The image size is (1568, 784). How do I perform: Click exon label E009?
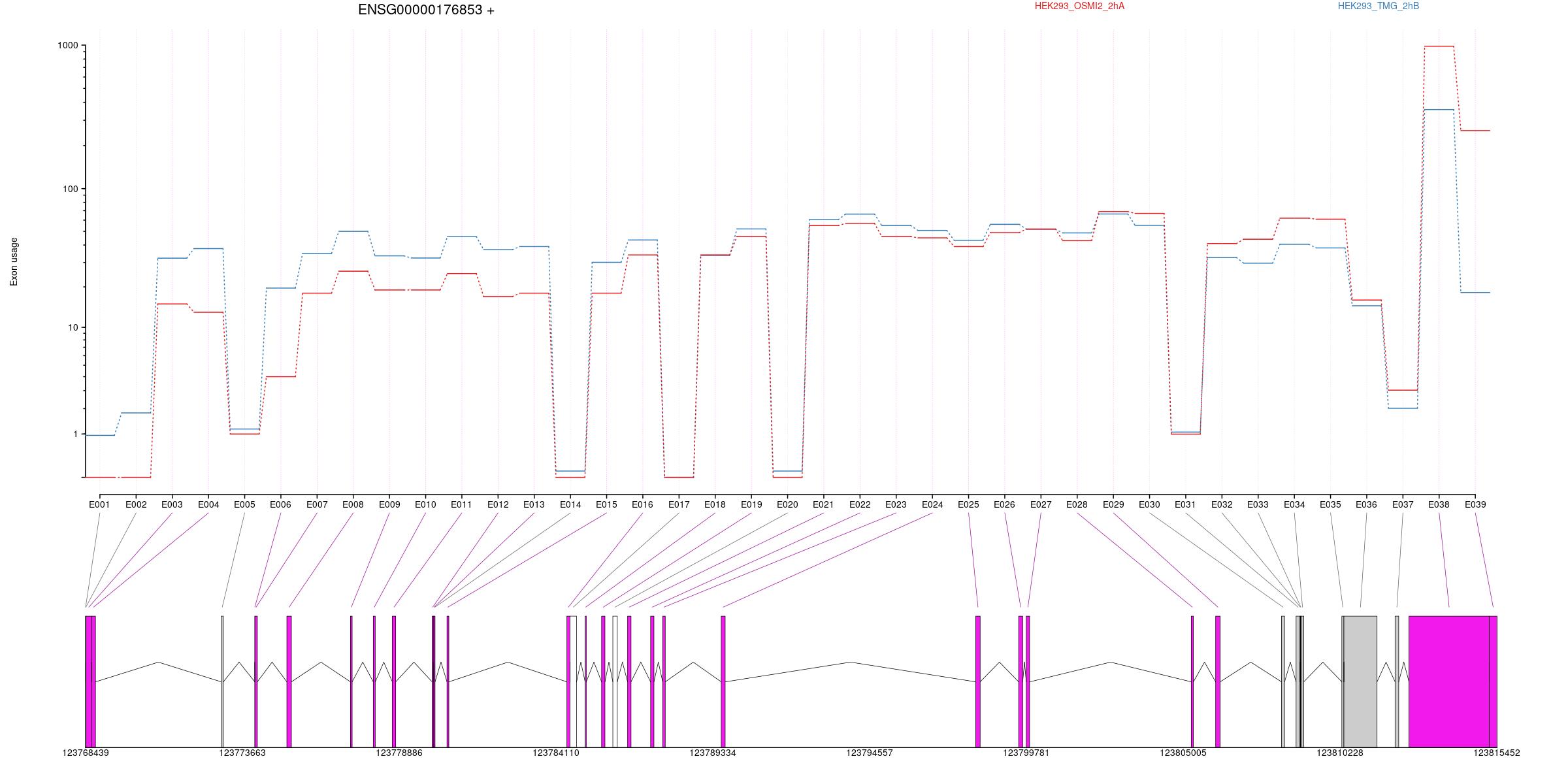[x=389, y=504]
